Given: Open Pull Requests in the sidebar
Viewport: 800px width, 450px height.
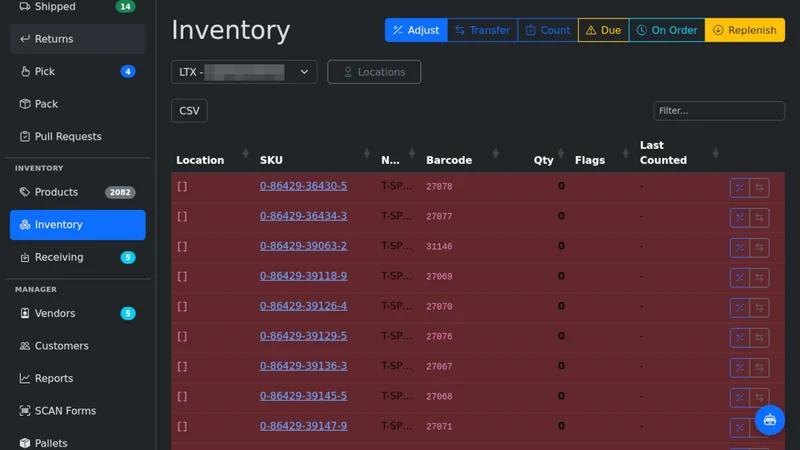Looking at the screenshot, I should (78, 137).
